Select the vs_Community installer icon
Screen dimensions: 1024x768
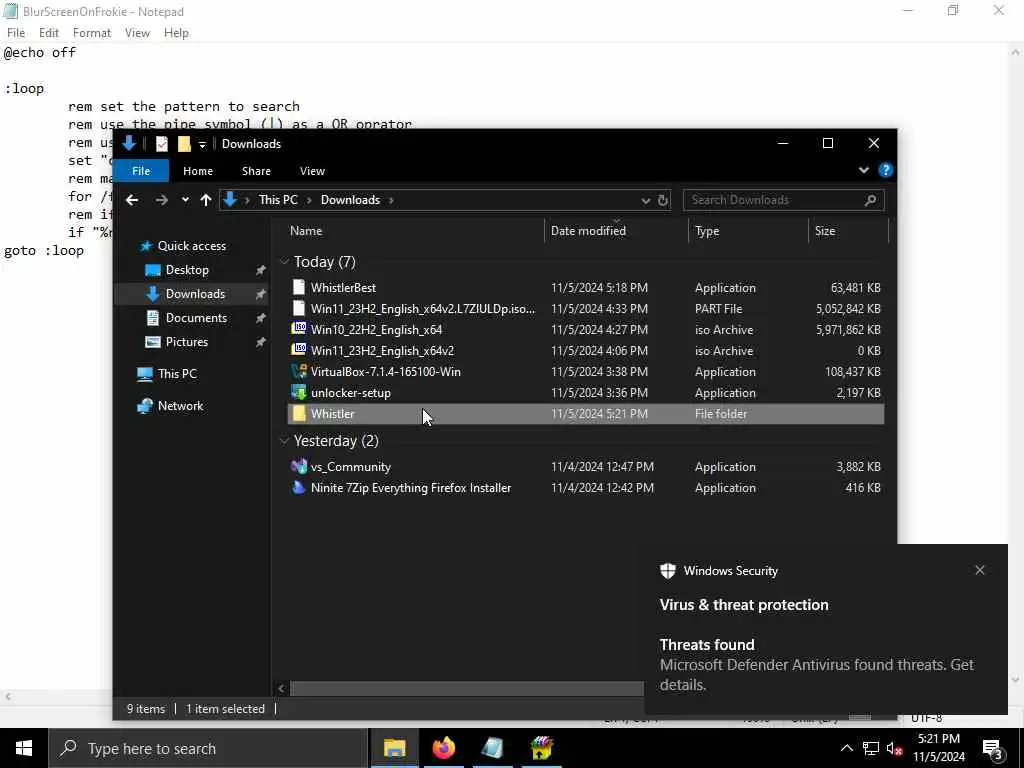[x=299, y=466]
